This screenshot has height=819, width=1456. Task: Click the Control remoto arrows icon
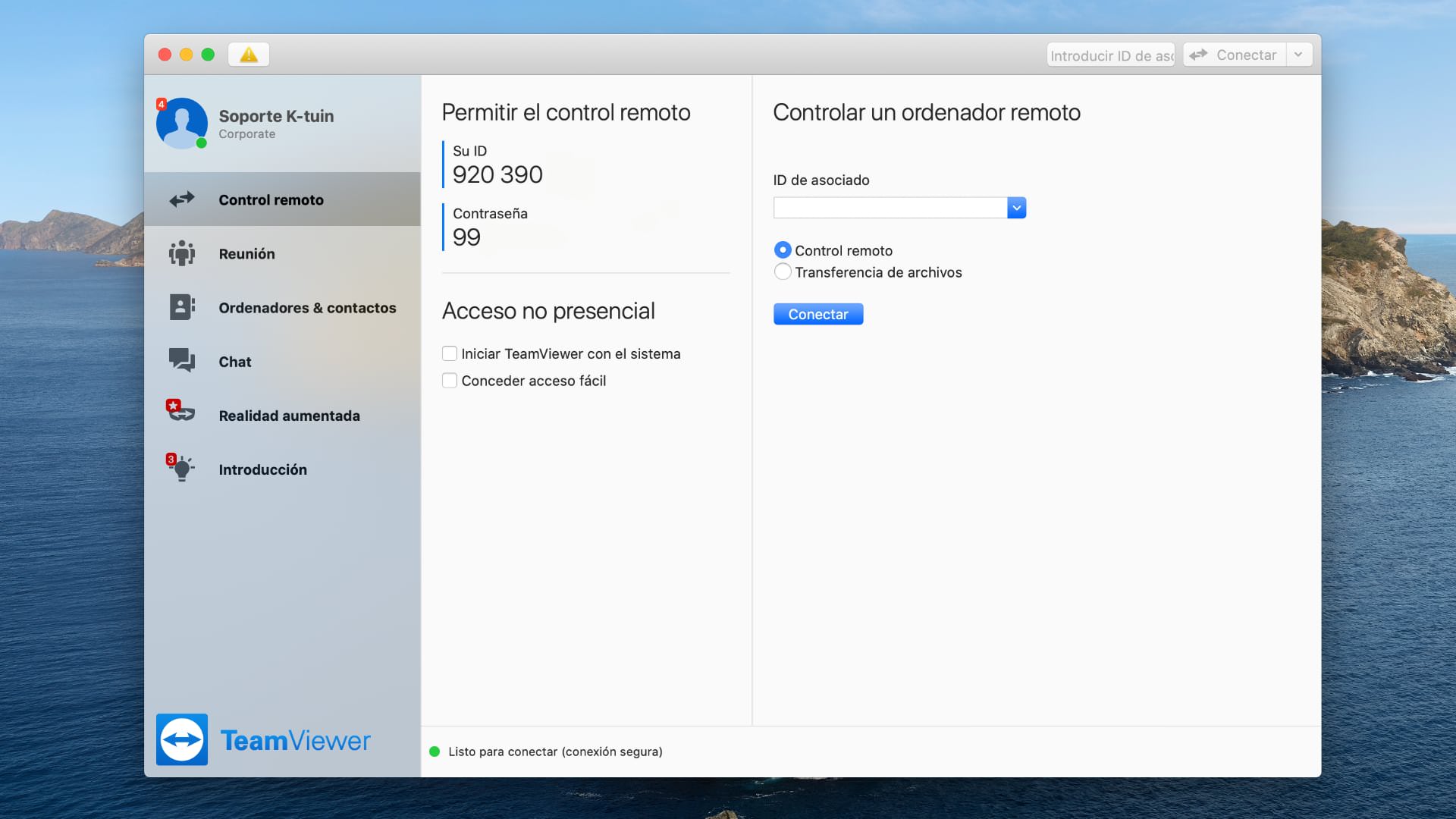tap(182, 199)
